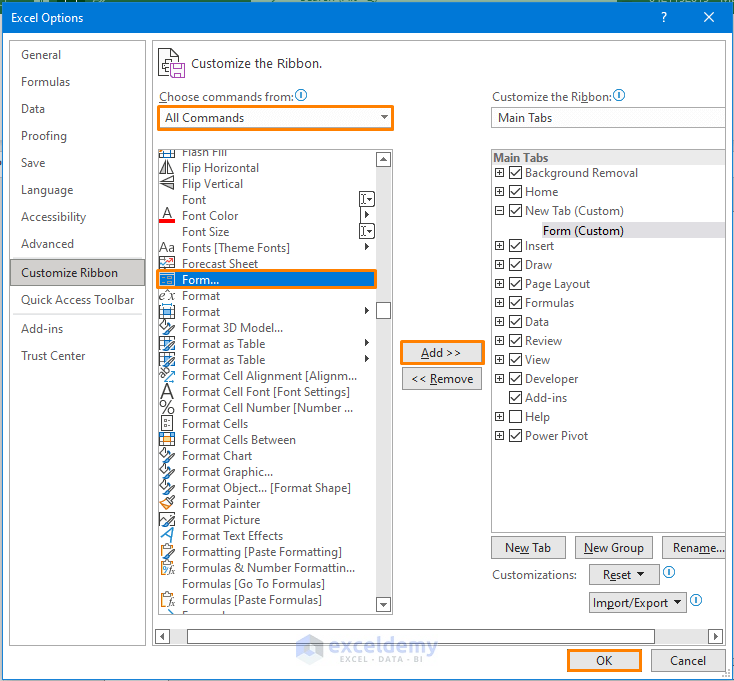The image size is (734, 681).
Task: Click the Cancel button
Action: [x=688, y=660]
